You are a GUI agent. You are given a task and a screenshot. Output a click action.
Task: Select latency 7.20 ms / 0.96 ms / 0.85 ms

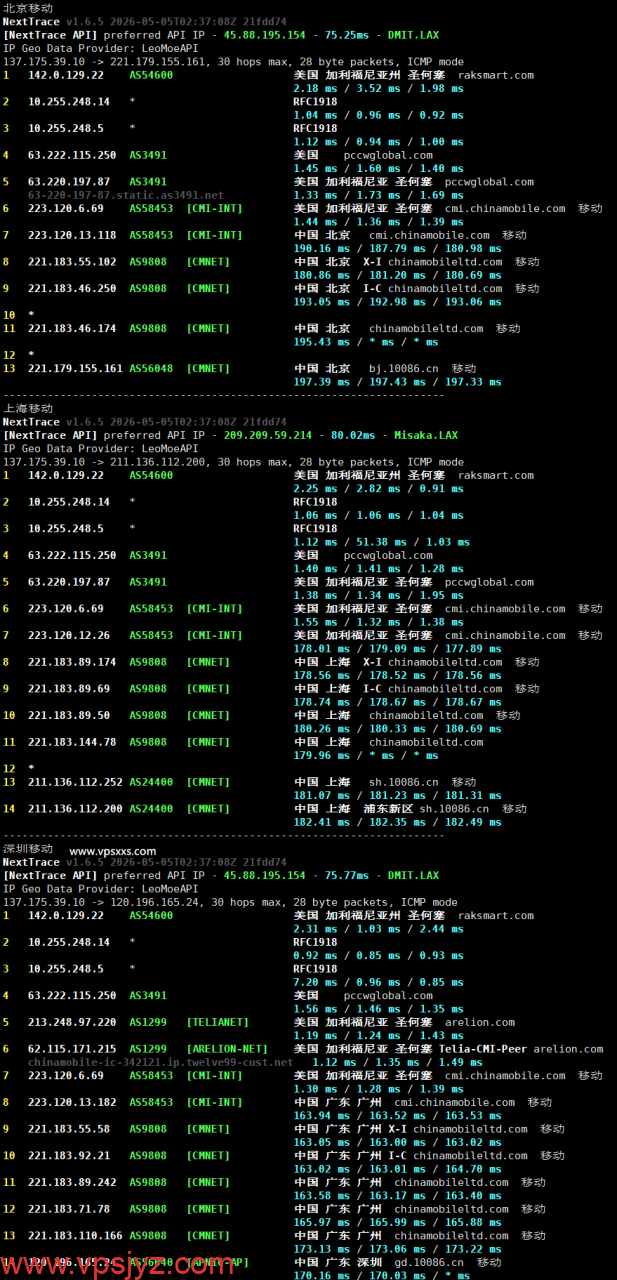pyautogui.click(x=378, y=982)
